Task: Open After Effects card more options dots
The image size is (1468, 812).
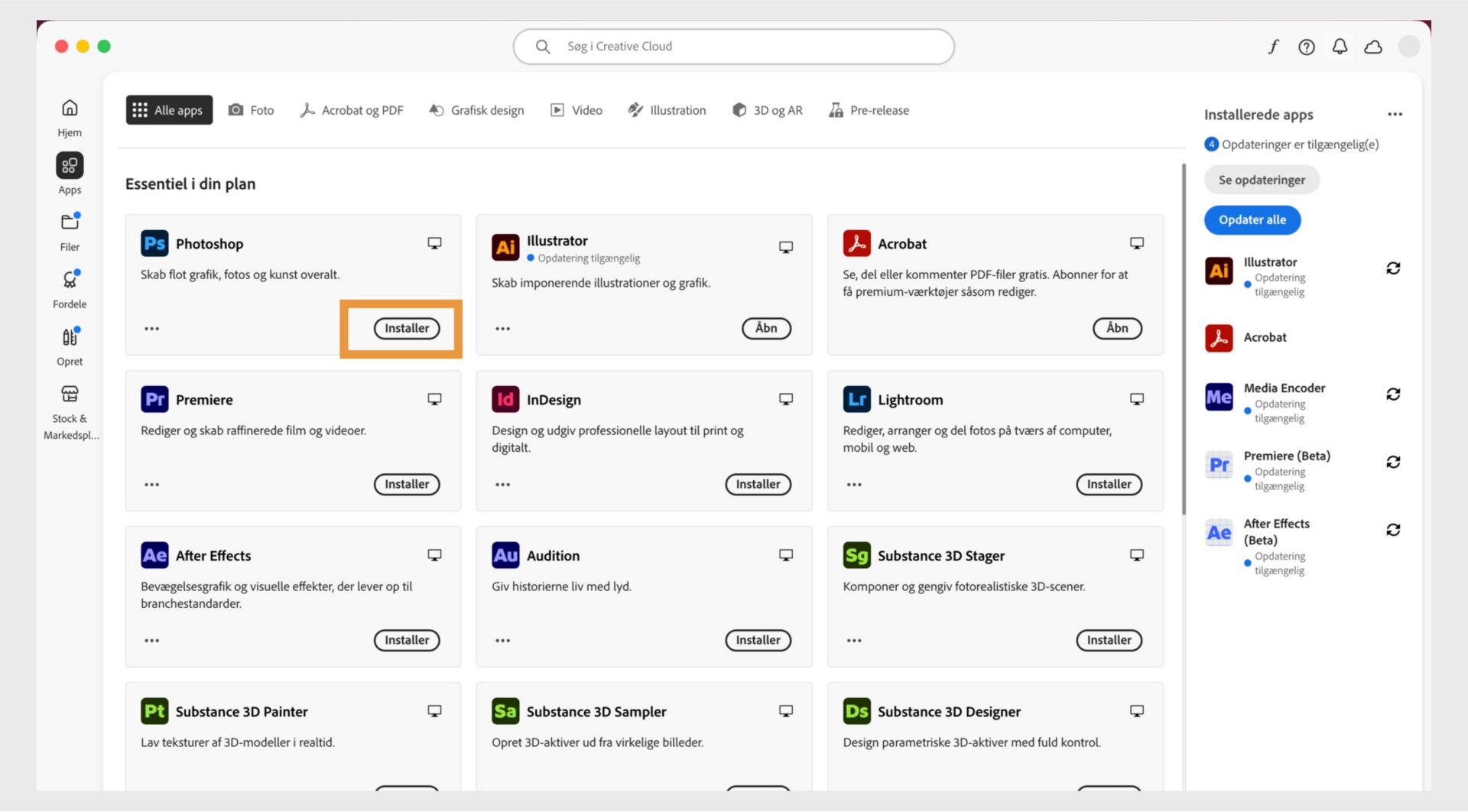Action: click(152, 641)
